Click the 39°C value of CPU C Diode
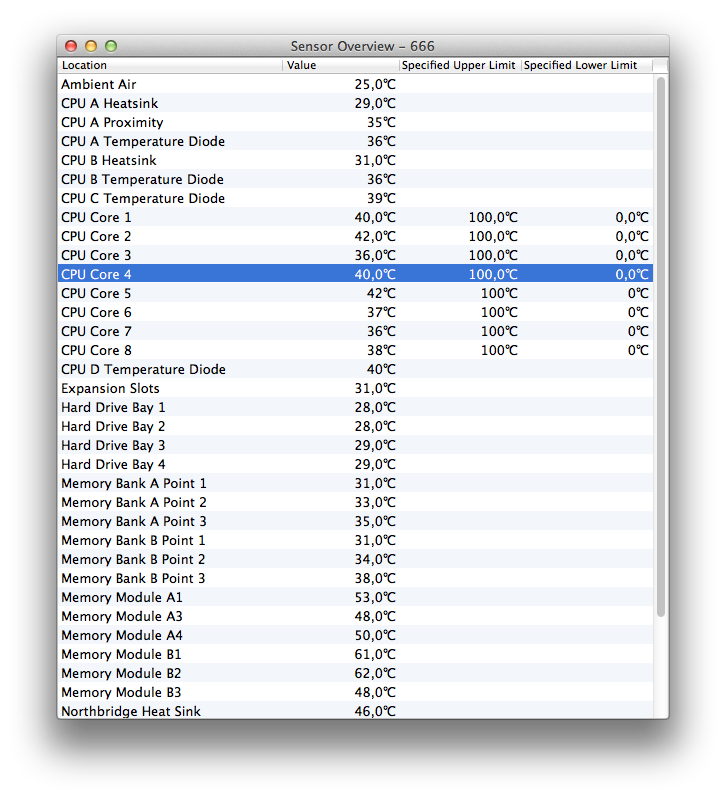 click(381, 198)
